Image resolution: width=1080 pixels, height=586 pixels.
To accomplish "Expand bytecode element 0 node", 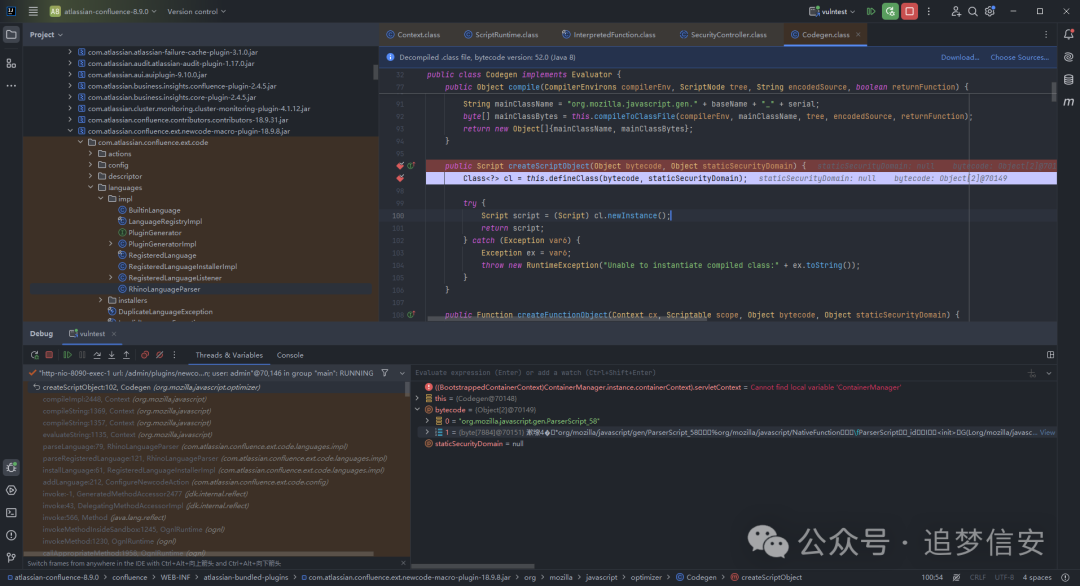I will click(x=427, y=421).
